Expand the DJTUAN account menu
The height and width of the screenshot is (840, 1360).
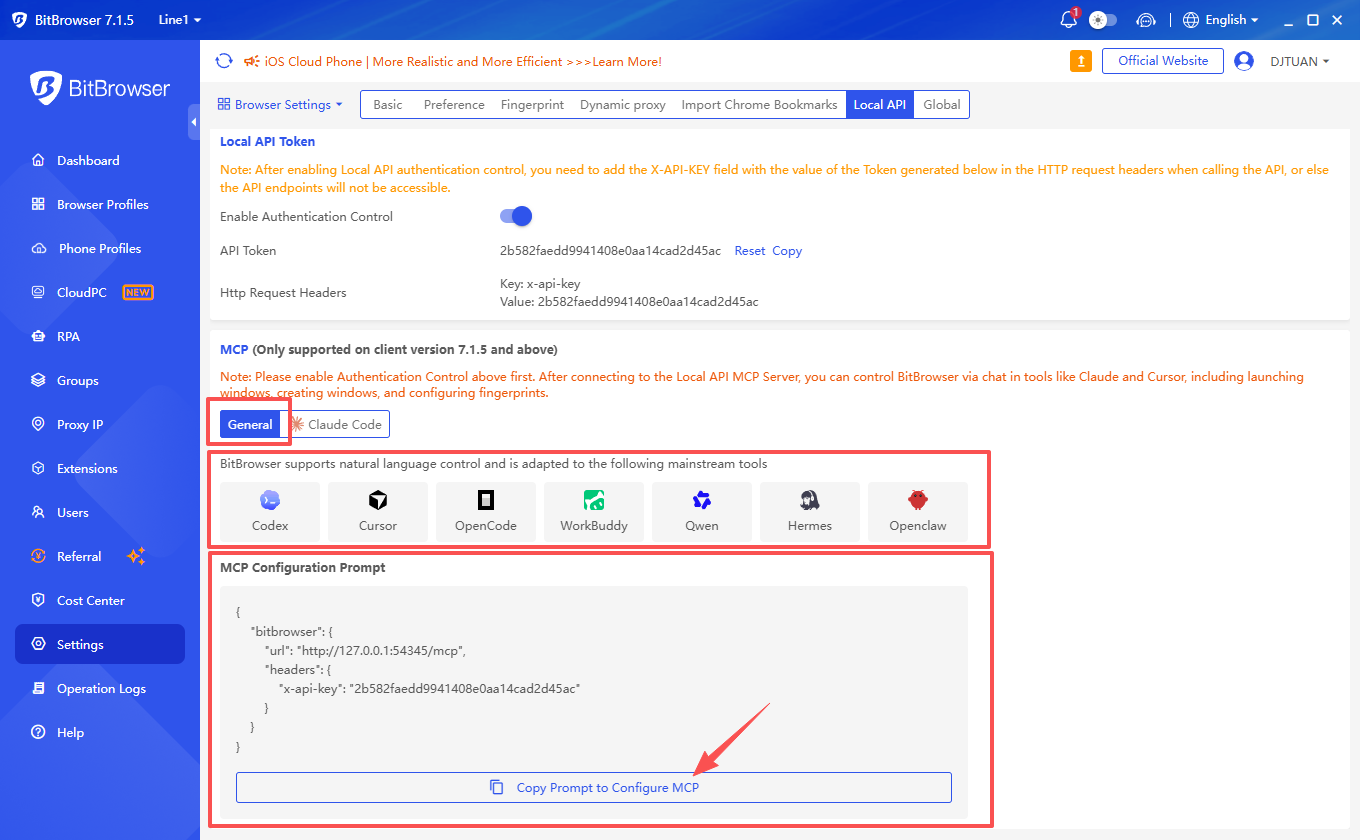point(1300,61)
